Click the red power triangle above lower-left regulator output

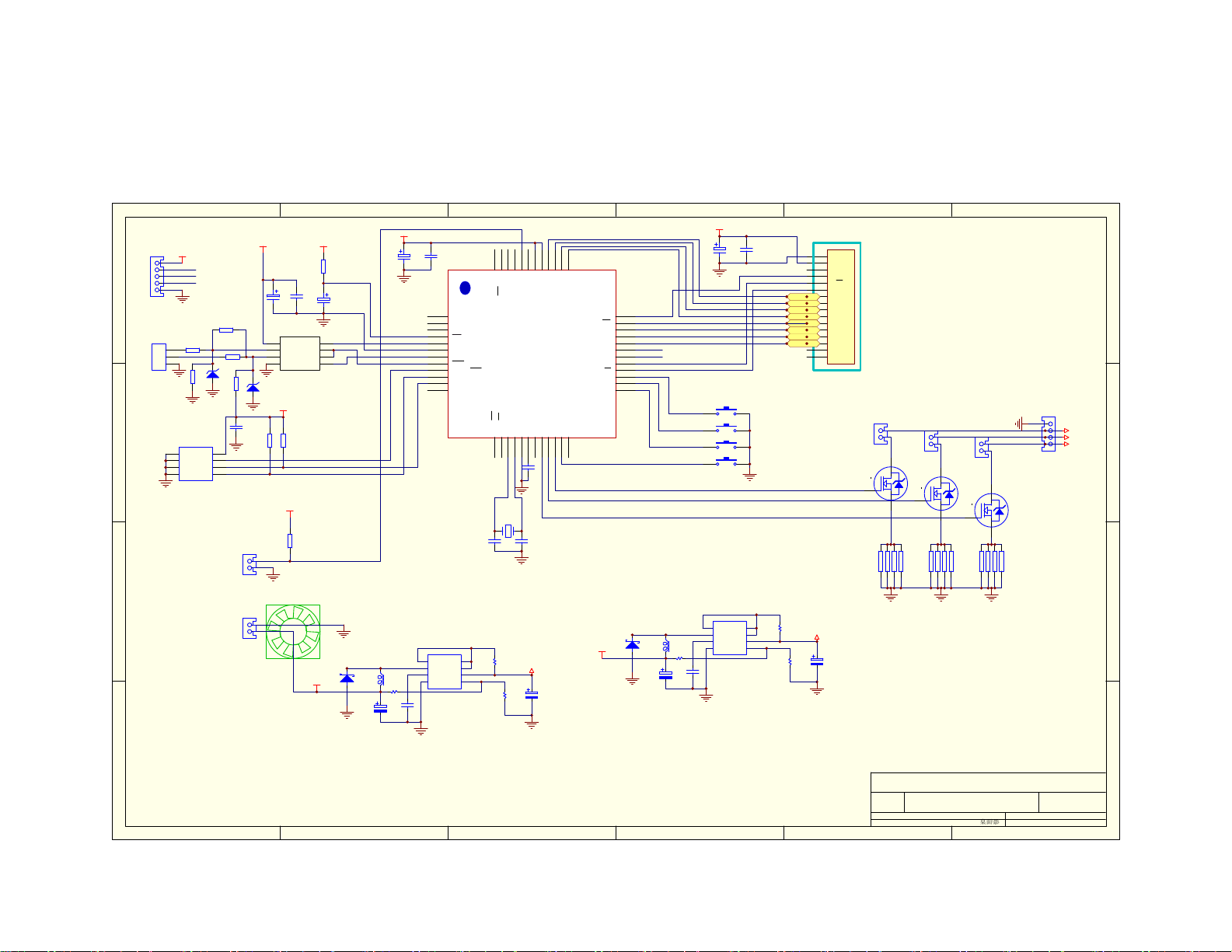click(532, 670)
